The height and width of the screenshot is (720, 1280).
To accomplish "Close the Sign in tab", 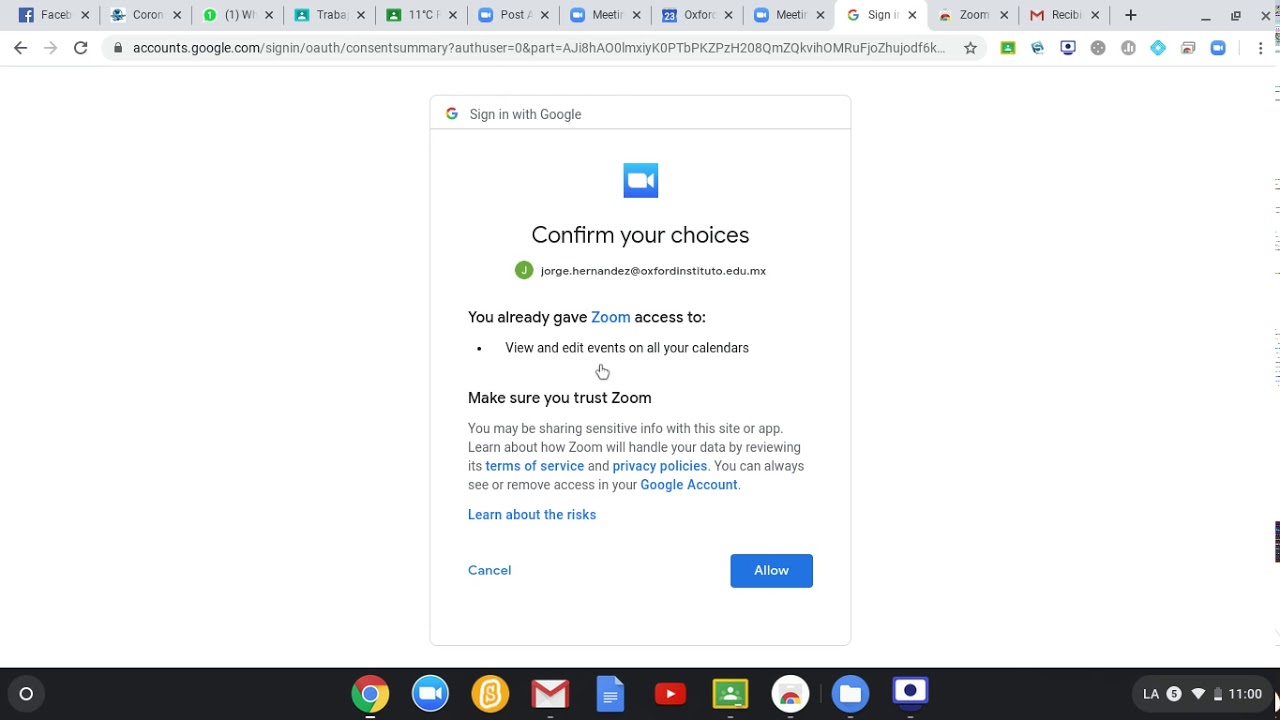I will 912,15.
